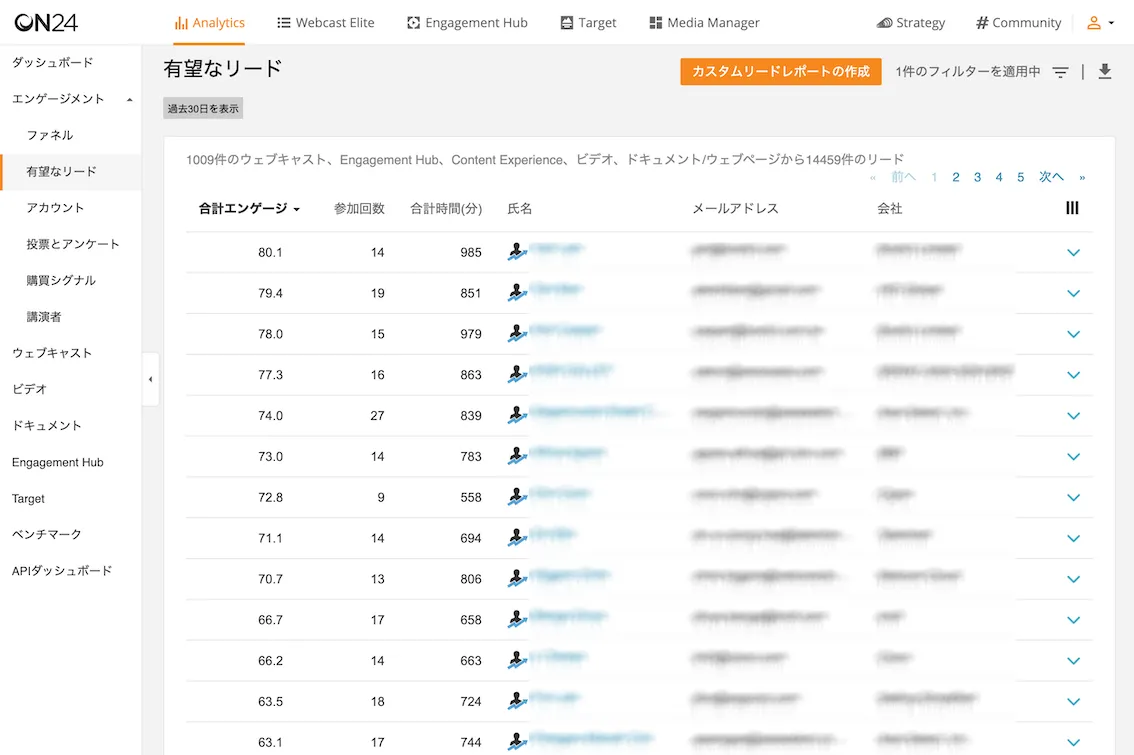The width and height of the screenshot is (1134, 755).
Task: Open the filter settings icon
Action: click(x=1060, y=72)
